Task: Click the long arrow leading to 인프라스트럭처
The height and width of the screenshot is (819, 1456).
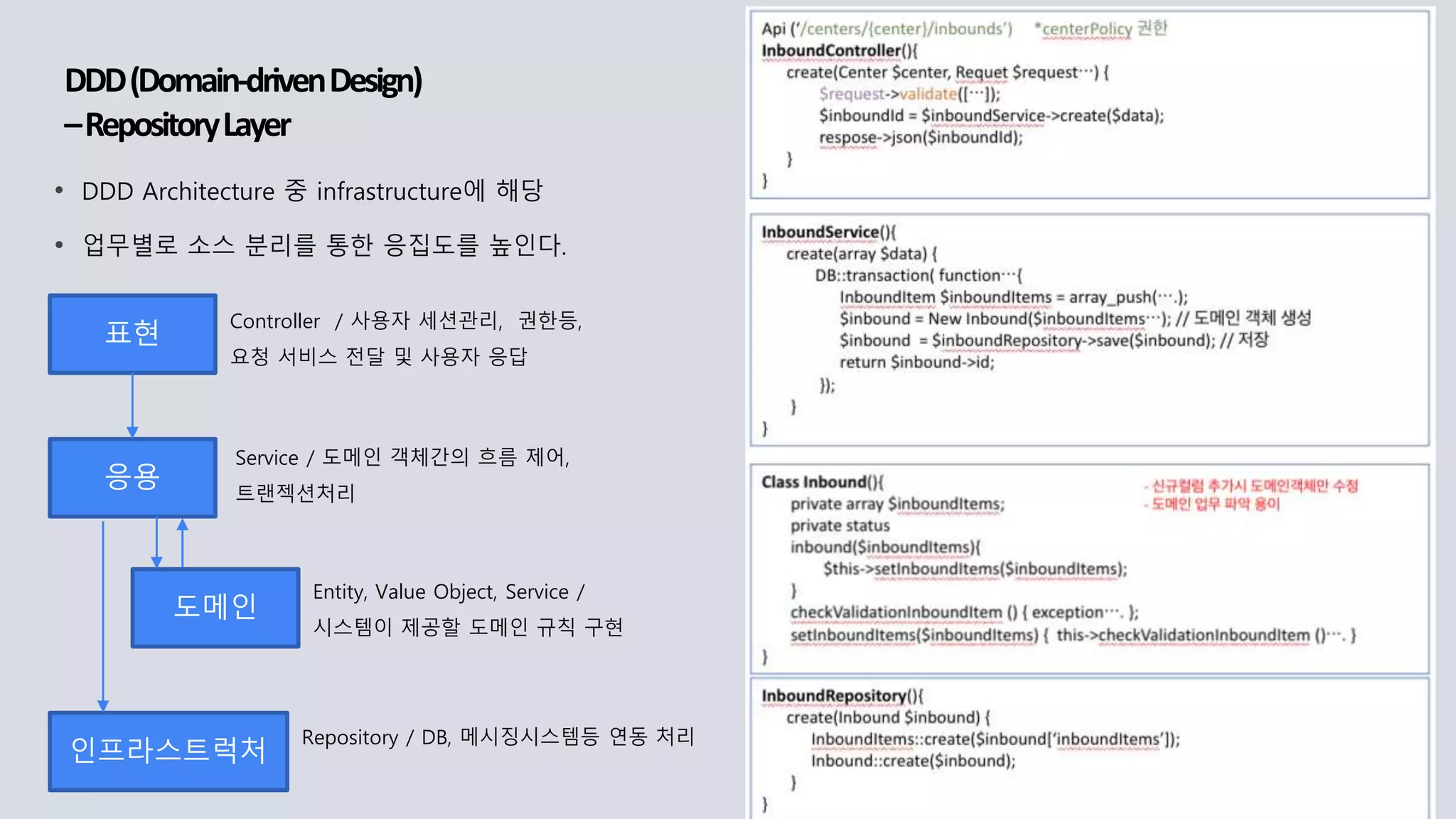Action: [103, 616]
